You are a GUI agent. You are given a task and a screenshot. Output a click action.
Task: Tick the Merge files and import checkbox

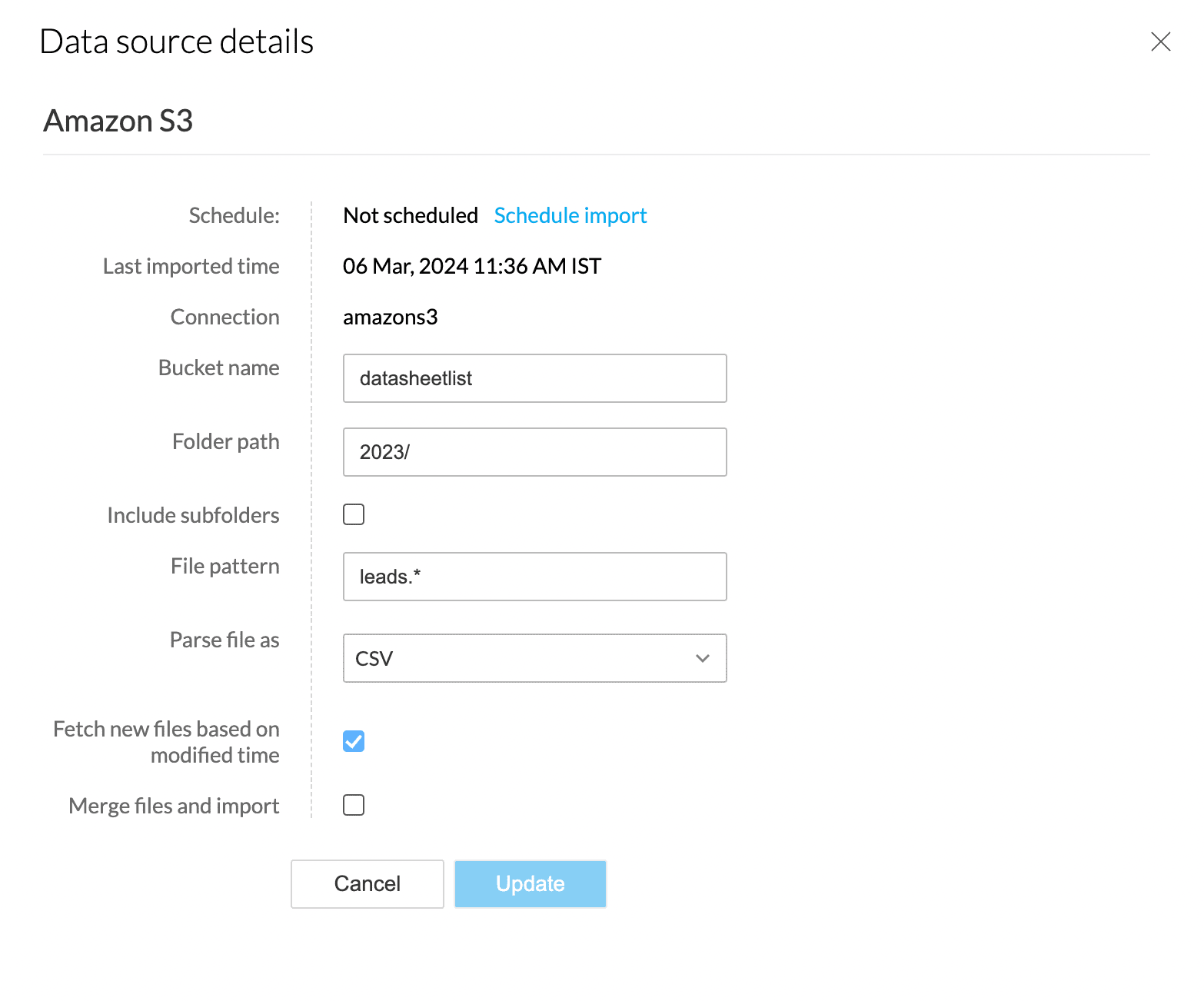click(354, 805)
